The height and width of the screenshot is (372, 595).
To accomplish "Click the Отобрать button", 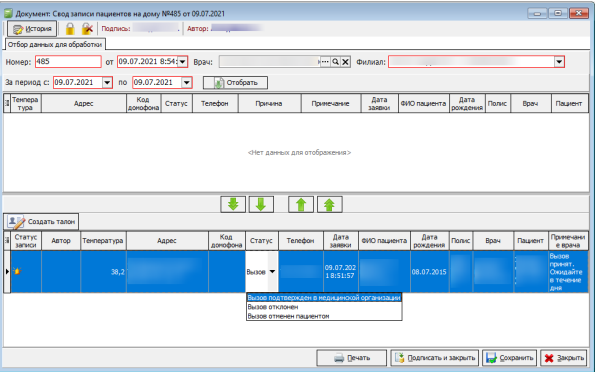I will (x=235, y=83).
